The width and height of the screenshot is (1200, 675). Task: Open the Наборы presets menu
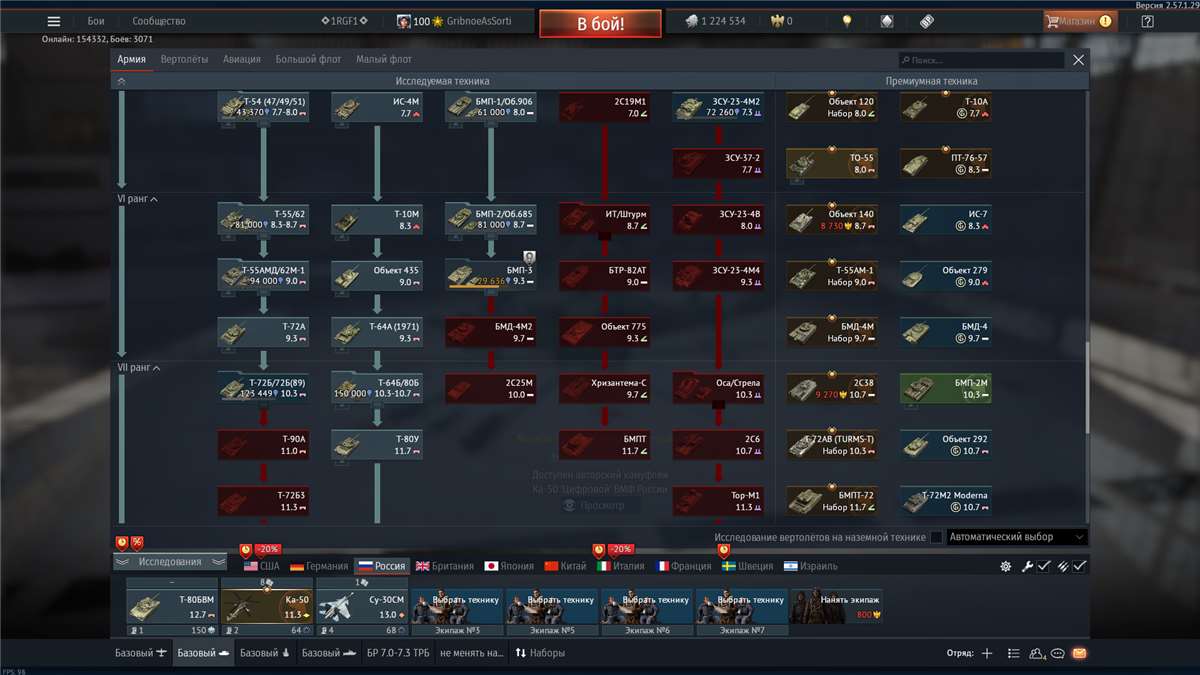coord(540,653)
